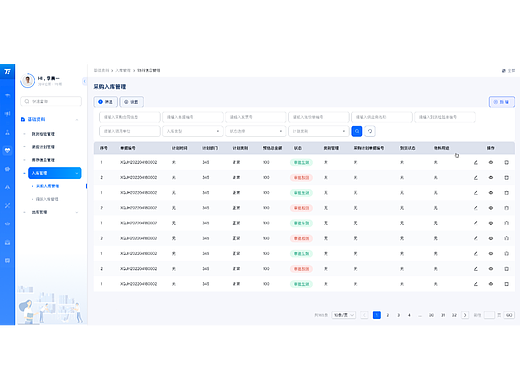Select the first tab with the blue dot icon
520x390 pixels.
tap(105, 102)
